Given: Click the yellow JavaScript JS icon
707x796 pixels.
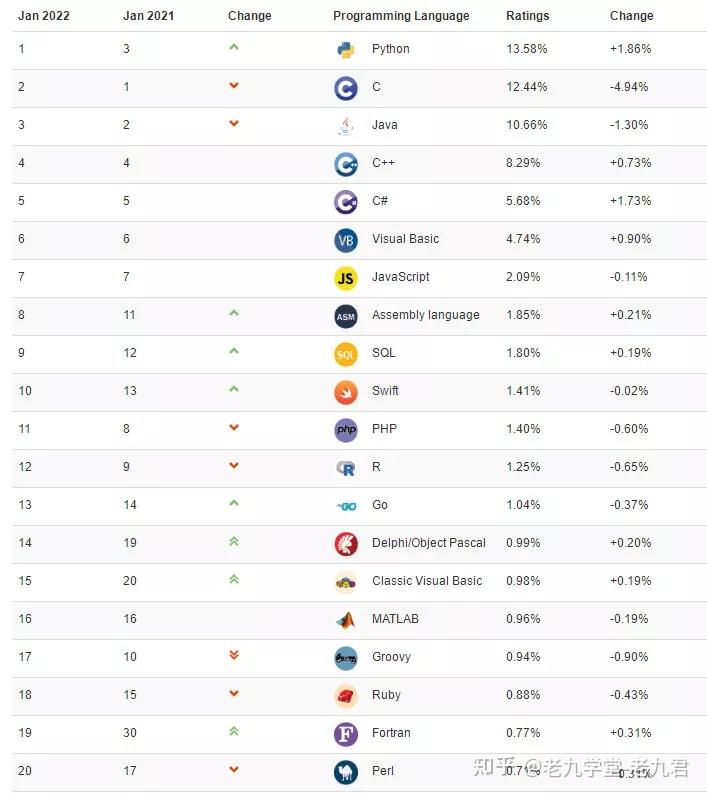Looking at the screenshot, I should pos(346,278).
